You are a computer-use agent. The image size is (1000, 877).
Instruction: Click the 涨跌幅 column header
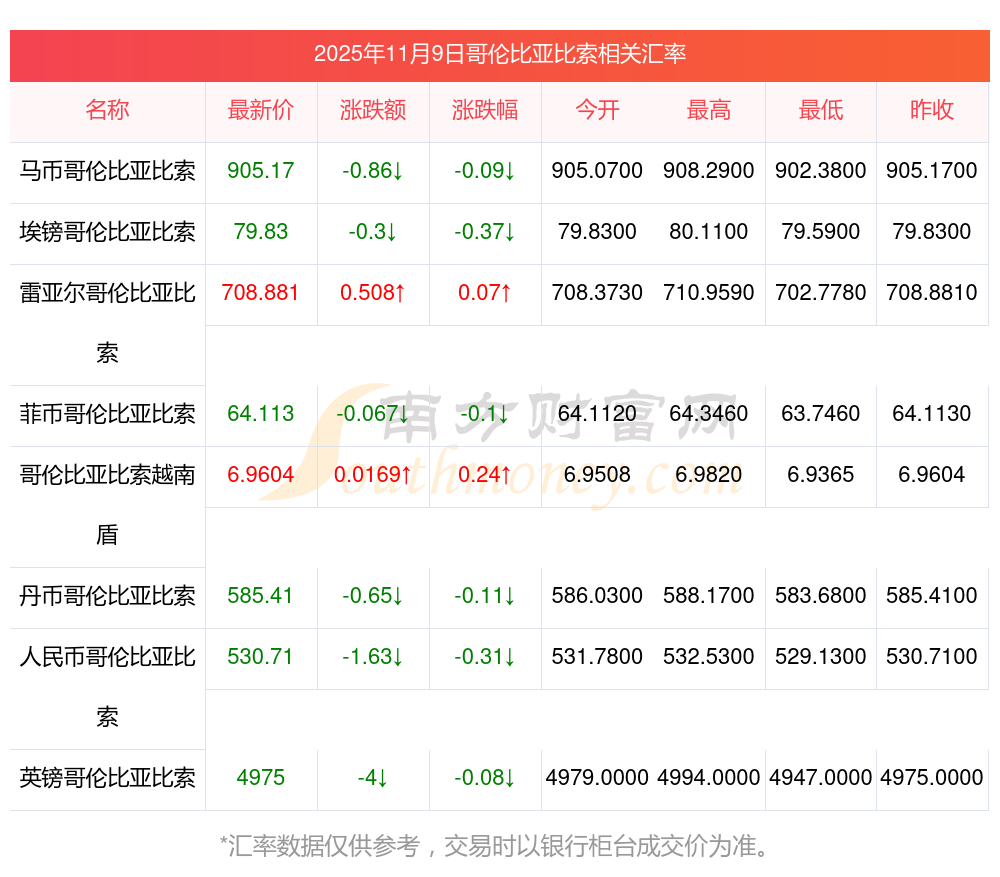[485, 110]
